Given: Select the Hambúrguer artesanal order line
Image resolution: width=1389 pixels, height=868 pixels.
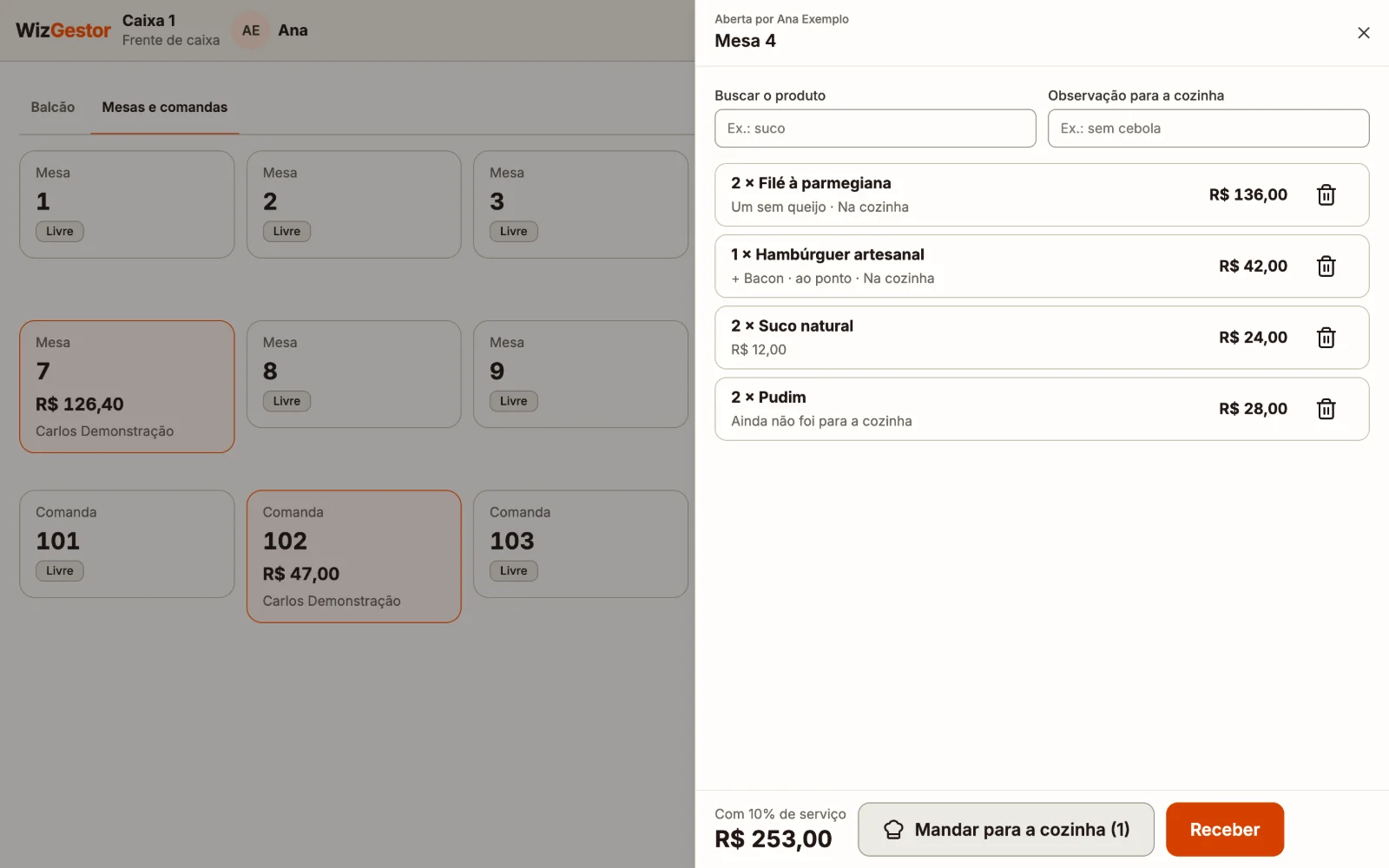Looking at the screenshot, I should (1042, 266).
